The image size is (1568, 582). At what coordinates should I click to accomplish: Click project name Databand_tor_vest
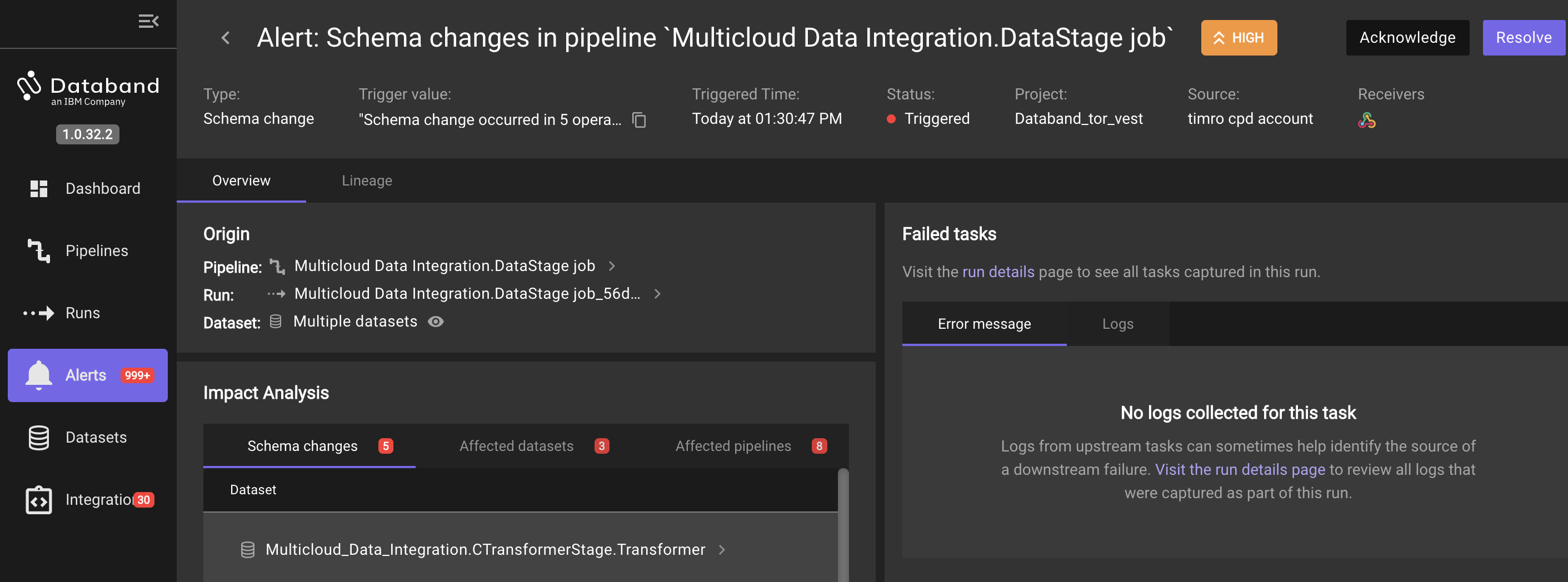[x=1078, y=119]
